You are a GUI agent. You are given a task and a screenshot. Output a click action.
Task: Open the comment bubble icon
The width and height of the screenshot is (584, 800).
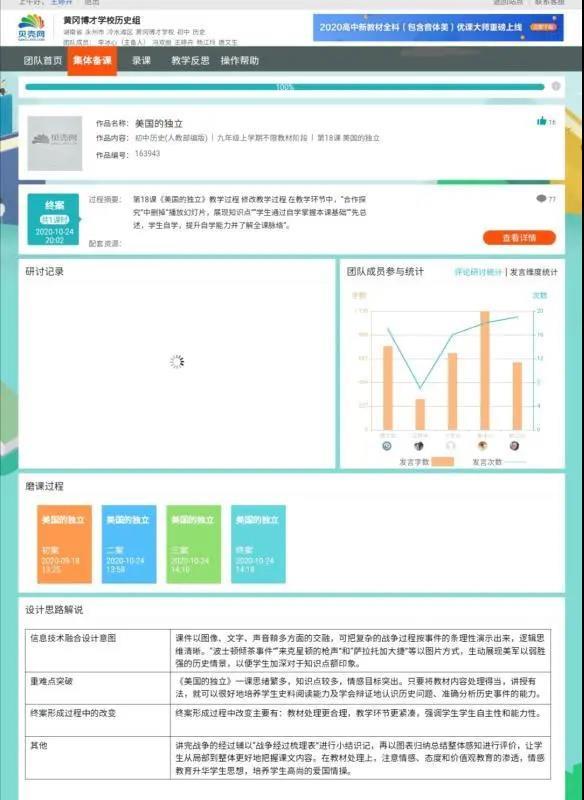point(541,198)
